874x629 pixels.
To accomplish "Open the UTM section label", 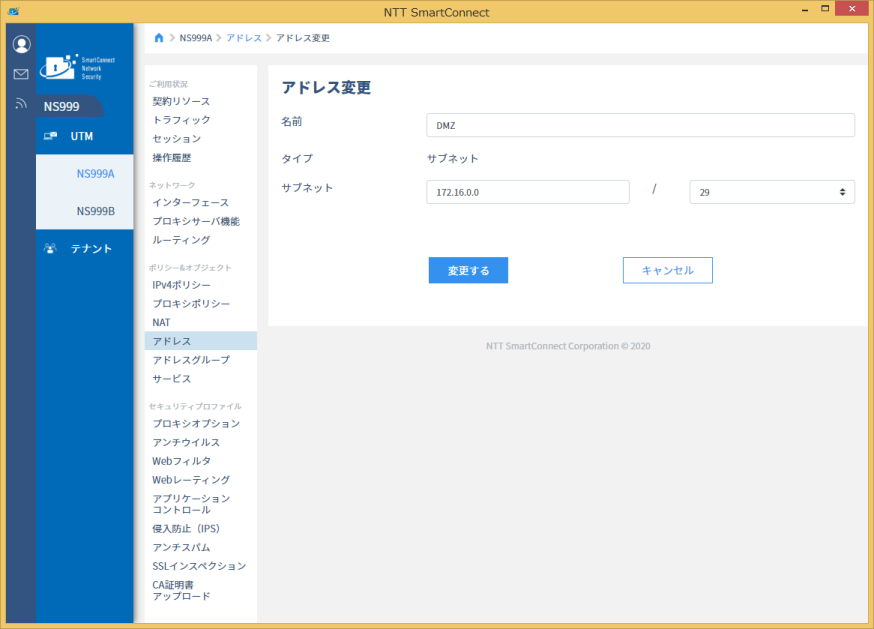I will pos(82,136).
